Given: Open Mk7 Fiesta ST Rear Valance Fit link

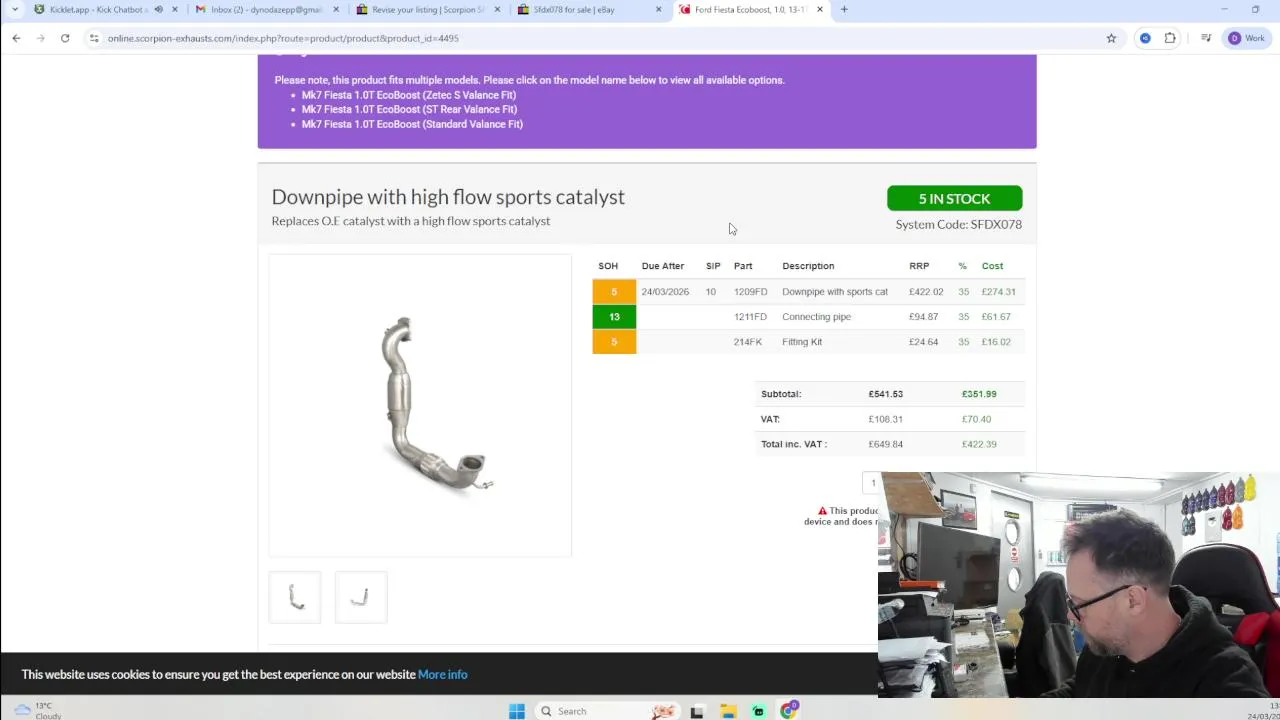Looking at the screenshot, I should pos(409,109).
